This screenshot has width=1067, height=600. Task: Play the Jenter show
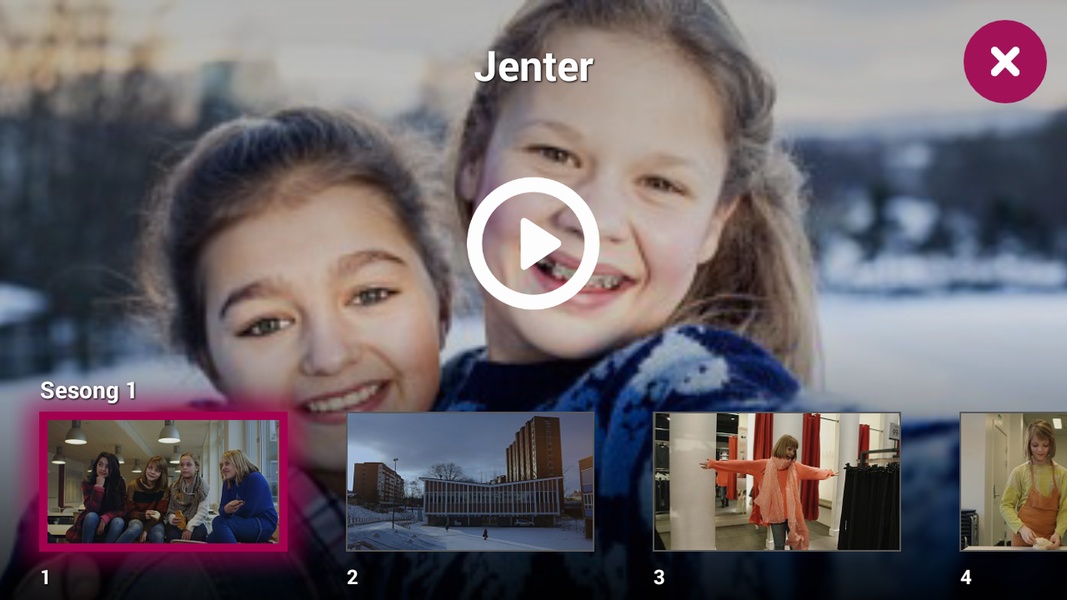pyautogui.click(x=533, y=244)
